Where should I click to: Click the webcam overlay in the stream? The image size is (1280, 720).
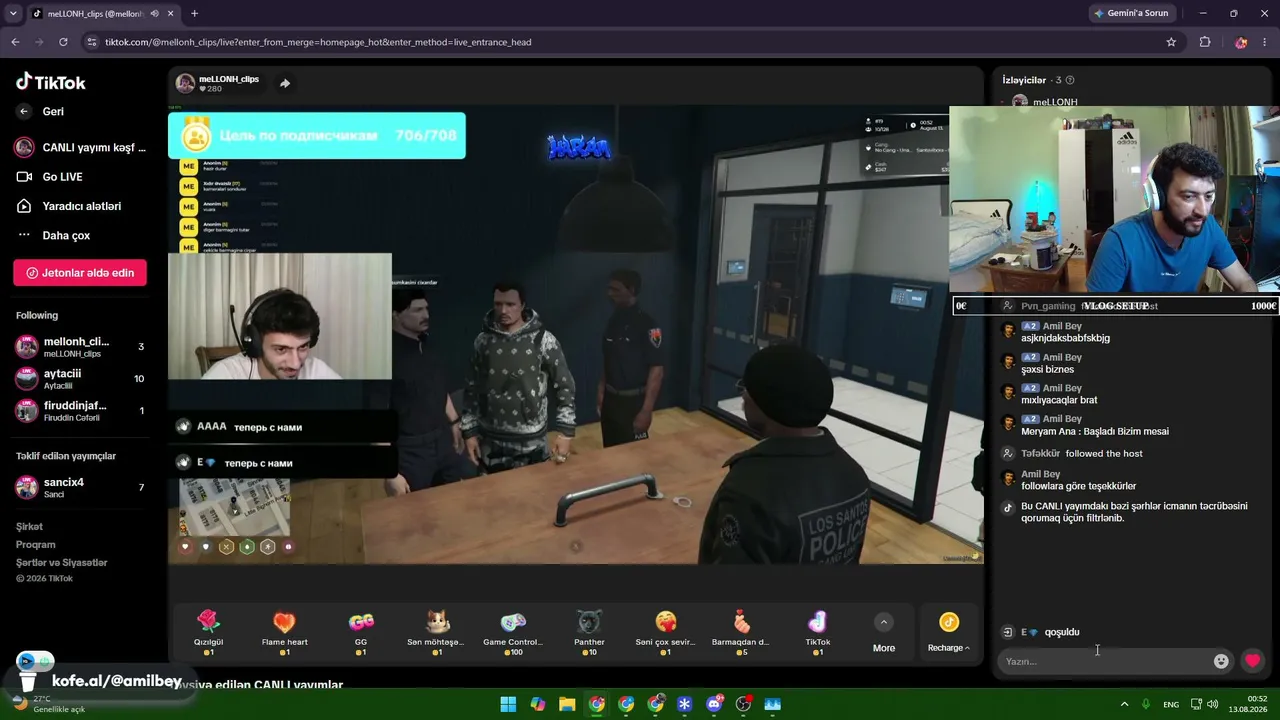(280, 316)
